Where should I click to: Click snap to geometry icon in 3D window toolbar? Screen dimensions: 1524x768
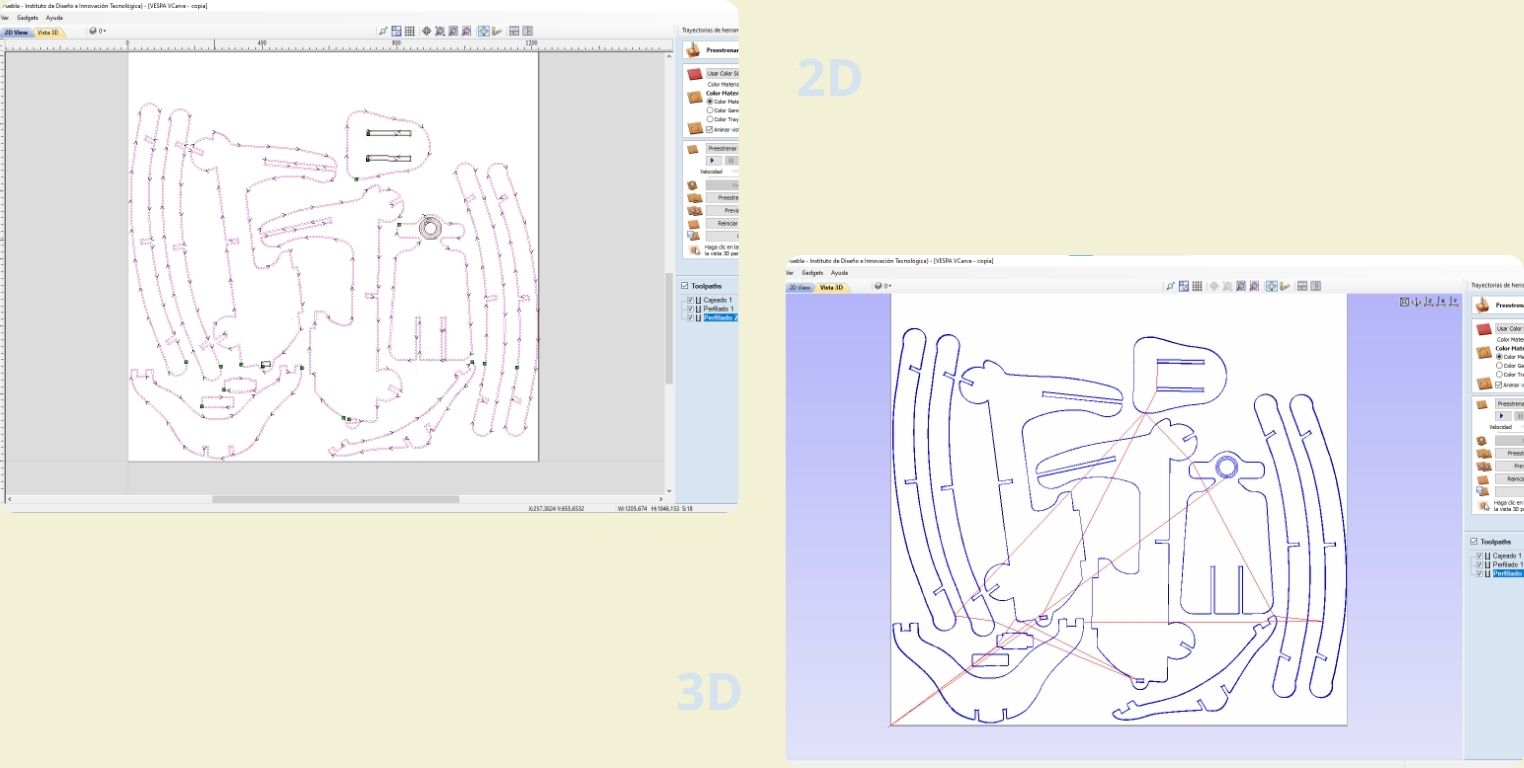coord(1171,286)
